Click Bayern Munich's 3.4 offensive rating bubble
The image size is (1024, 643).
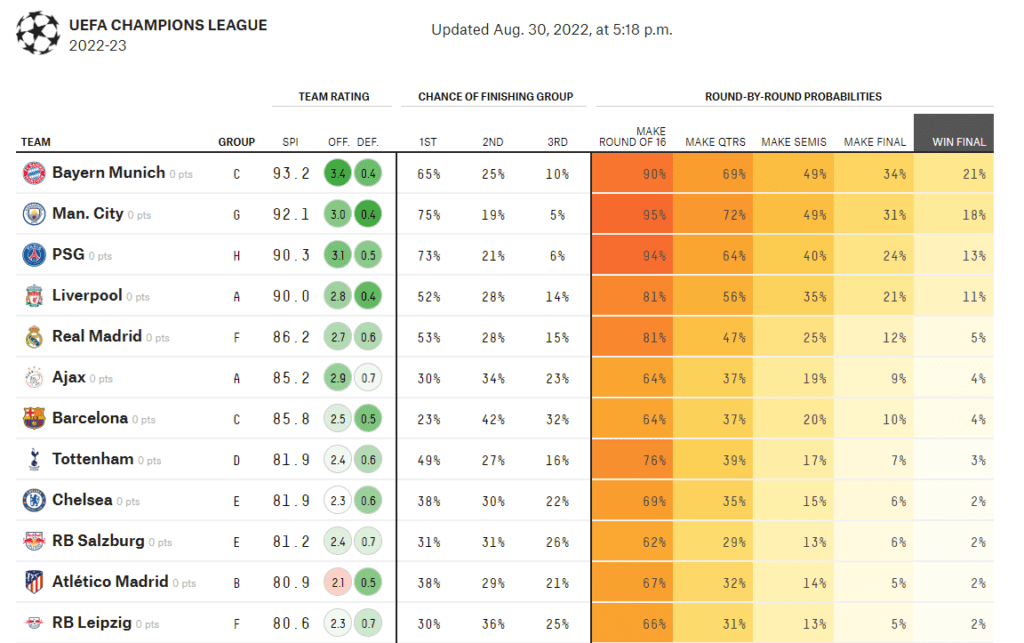pos(338,174)
